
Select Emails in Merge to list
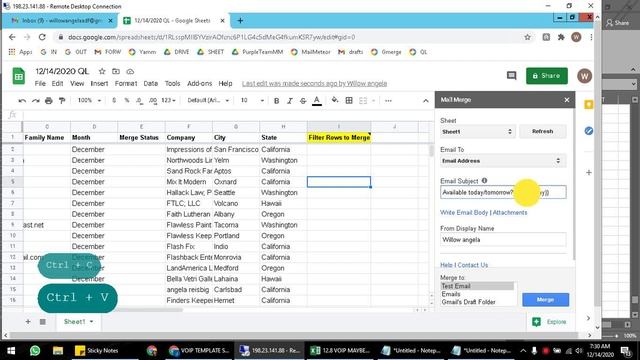(477, 294)
